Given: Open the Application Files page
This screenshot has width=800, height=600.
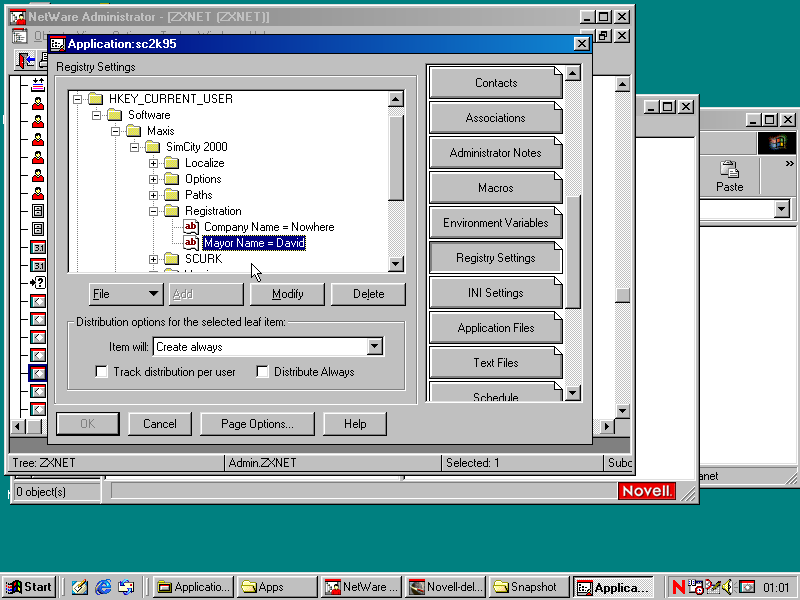Looking at the screenshot, I should (x=496, y=328).
